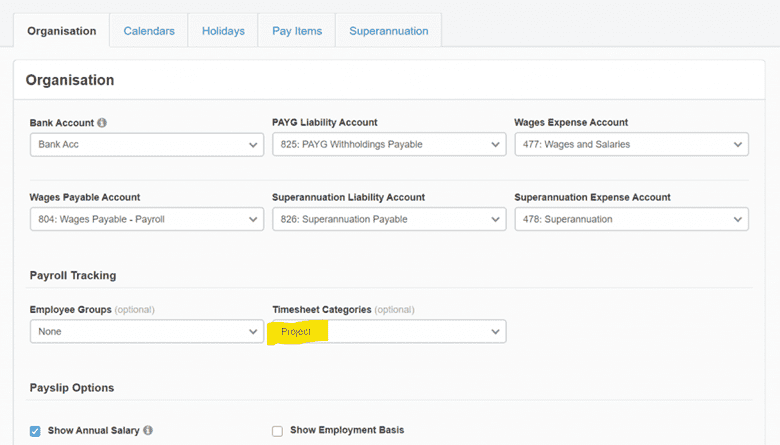This screenshot has width=780, height=445.
Task: Switch to the Holidays tab
Action: point(223,31)
